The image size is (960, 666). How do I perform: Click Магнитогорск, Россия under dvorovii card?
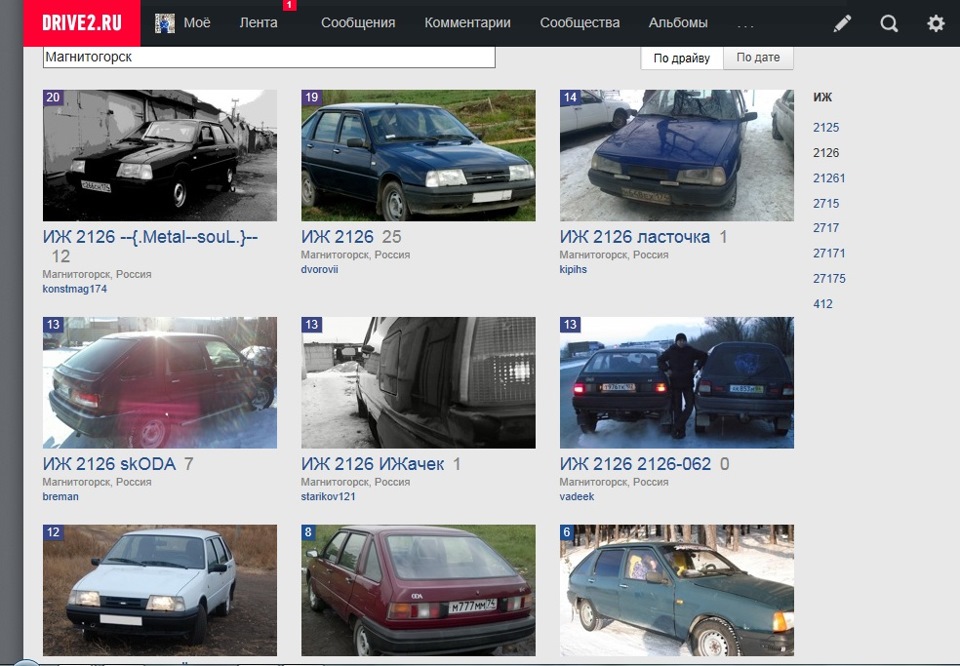(356, 255)
